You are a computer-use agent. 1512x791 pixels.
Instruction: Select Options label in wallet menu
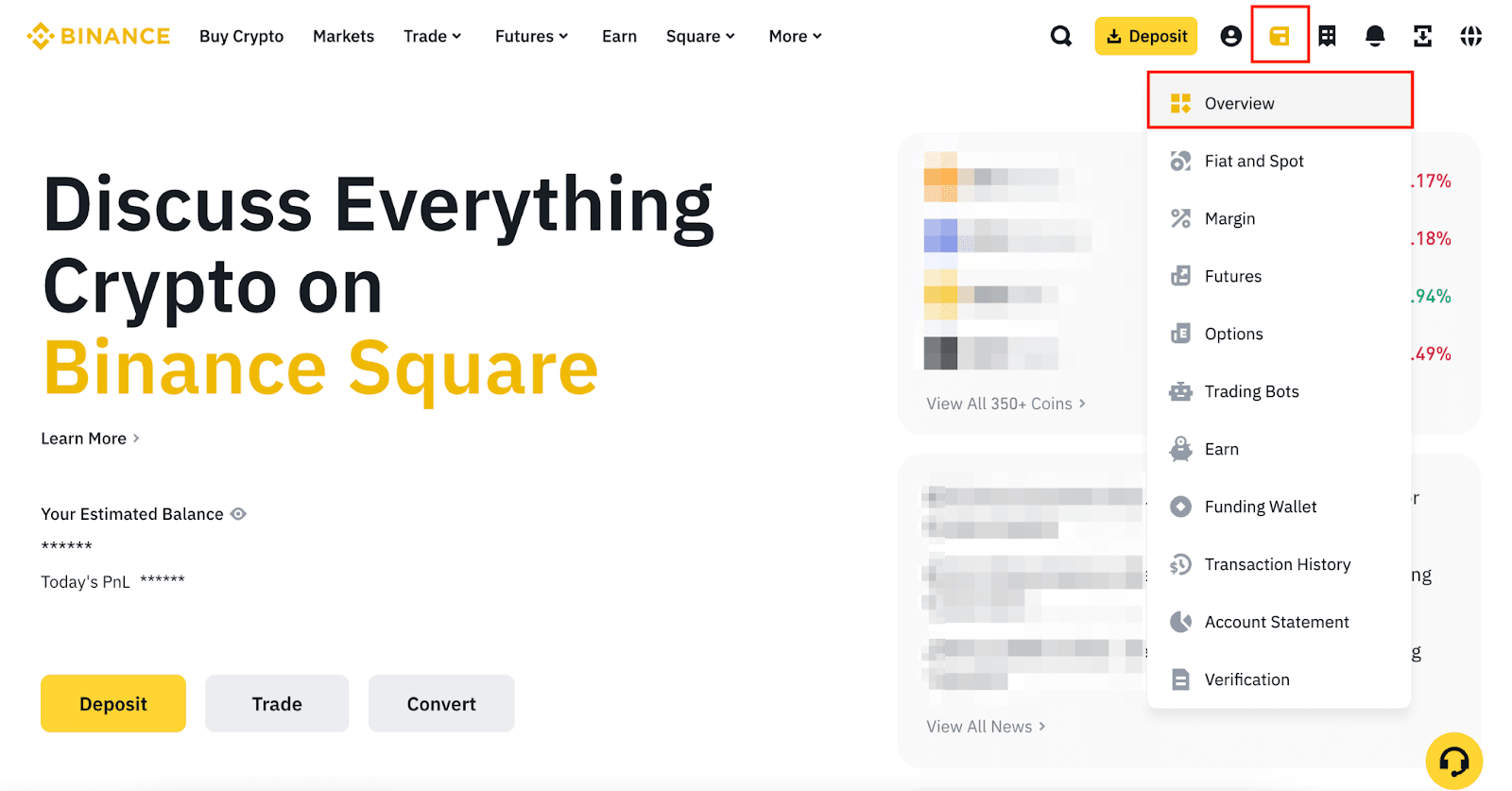click(x=1233, y=334)
